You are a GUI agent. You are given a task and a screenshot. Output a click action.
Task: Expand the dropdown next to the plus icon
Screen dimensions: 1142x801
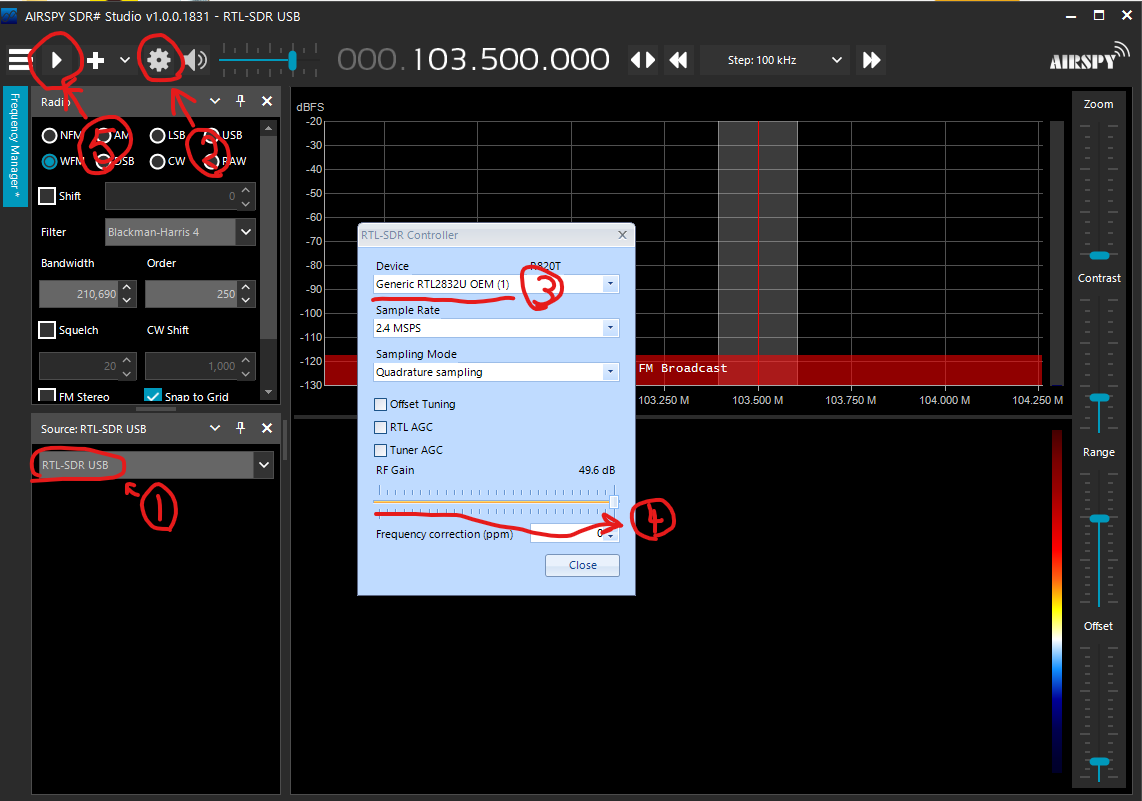click(125, 60)
